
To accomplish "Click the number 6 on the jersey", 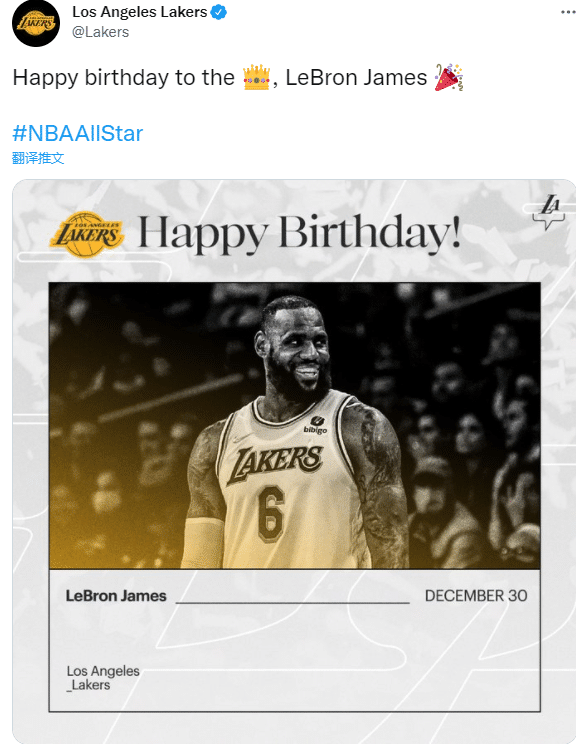I will point(271,514).
